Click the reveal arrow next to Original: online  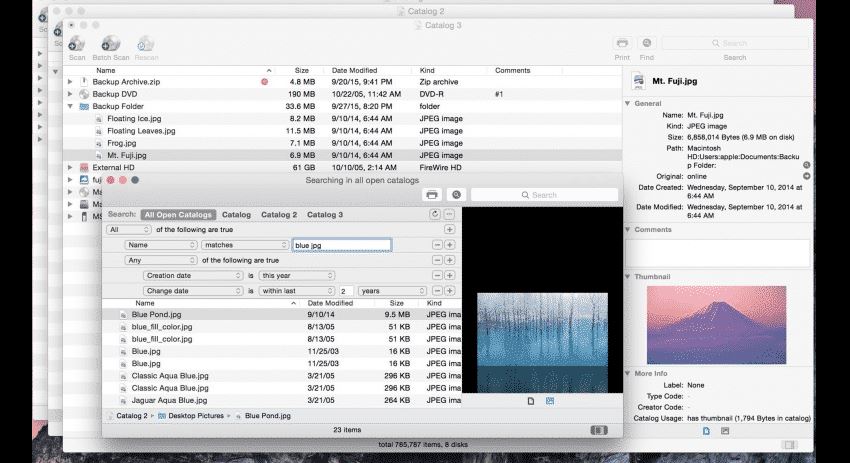[807, 176]
